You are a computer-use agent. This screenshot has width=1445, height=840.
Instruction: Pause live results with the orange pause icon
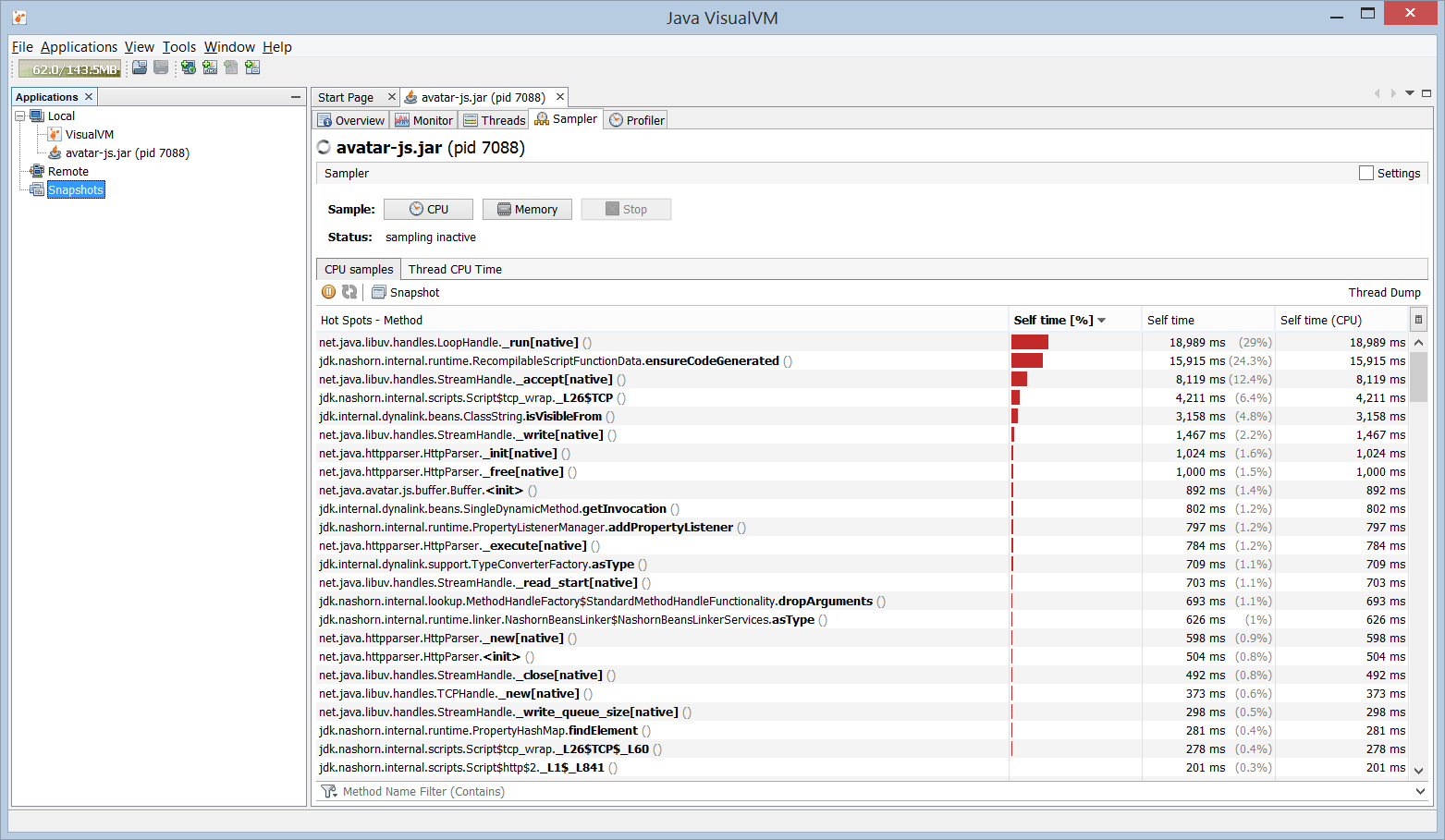click(328, 292)
